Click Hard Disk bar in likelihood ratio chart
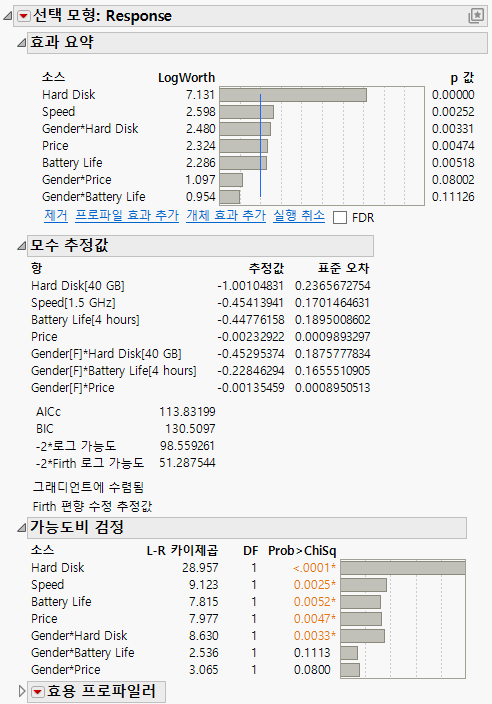Viewport: 492px width, 704px height. [x=403, y=568]
